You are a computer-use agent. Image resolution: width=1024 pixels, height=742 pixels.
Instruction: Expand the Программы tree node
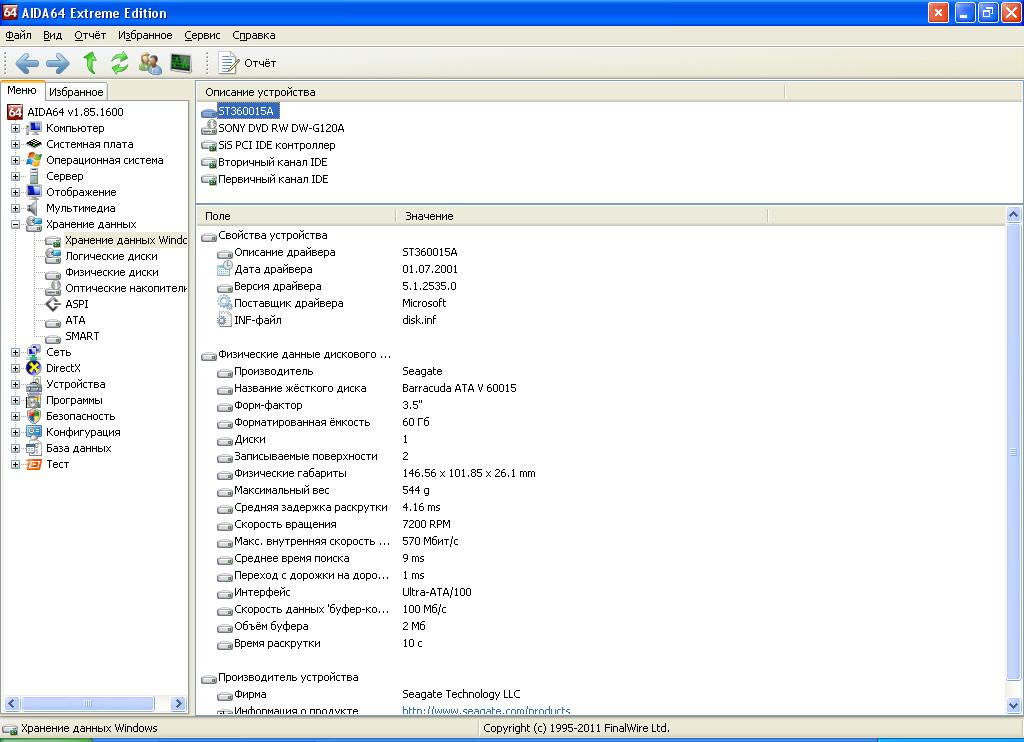click(15, 400)
